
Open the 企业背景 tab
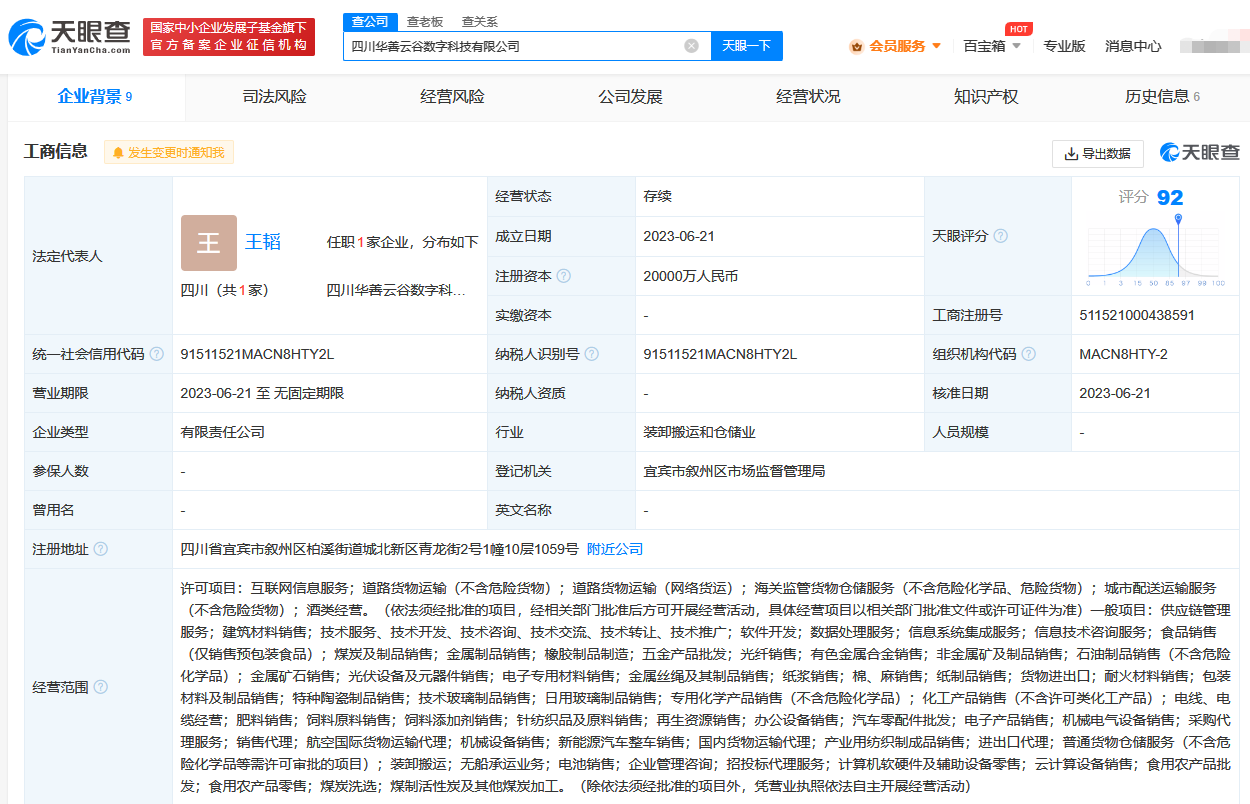click(x=96, y=97)
